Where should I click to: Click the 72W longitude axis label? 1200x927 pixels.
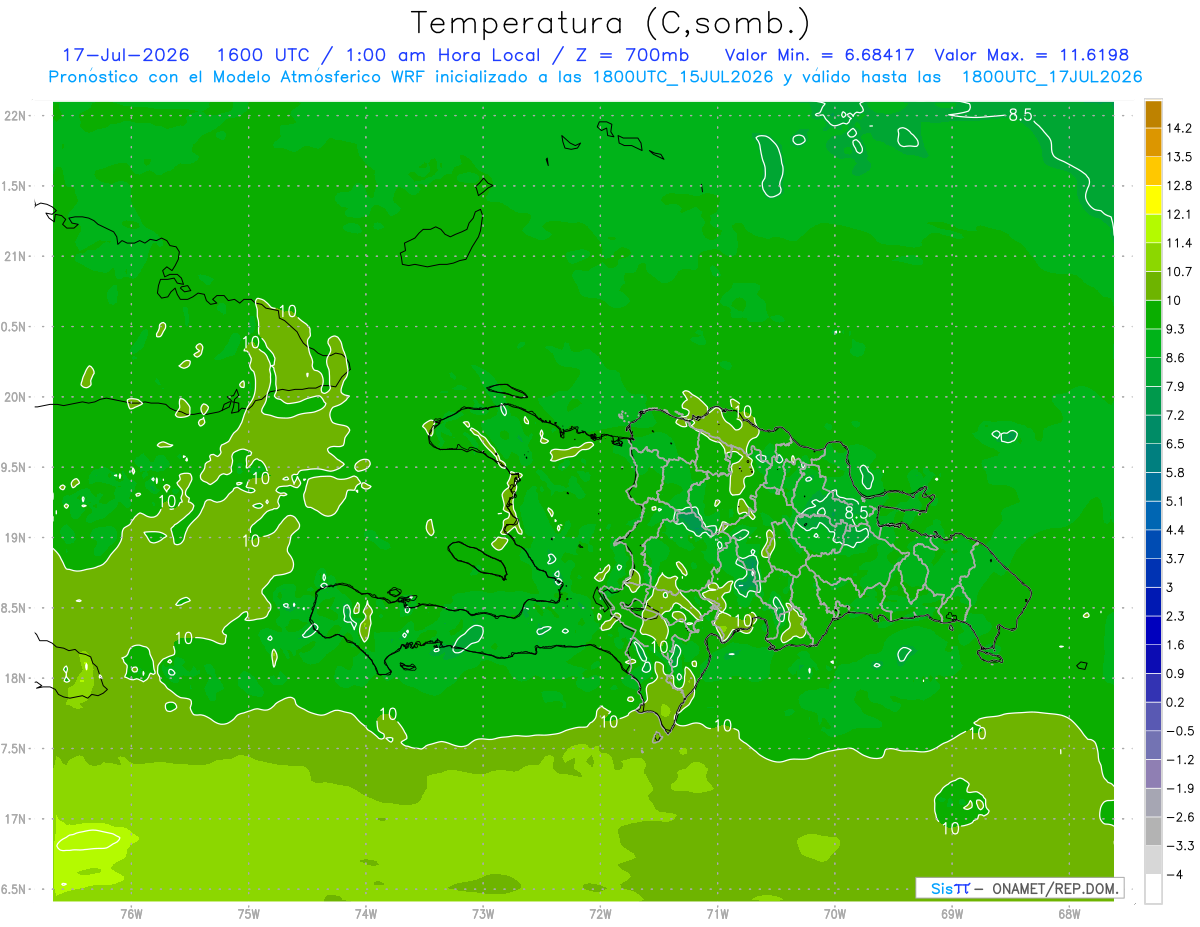[600, 914]
